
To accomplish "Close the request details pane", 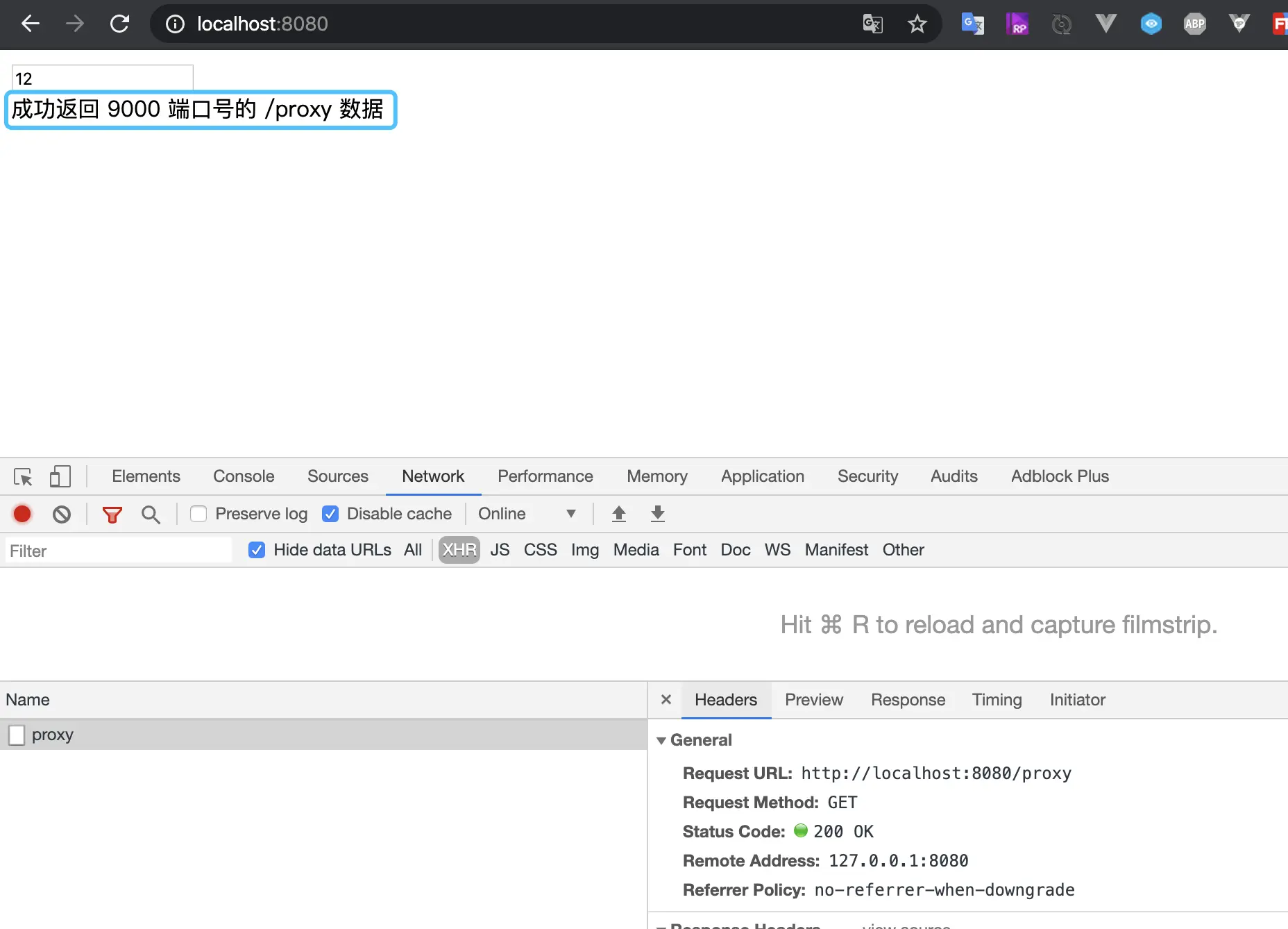I will pyautogui.click(x=666, y=699).
